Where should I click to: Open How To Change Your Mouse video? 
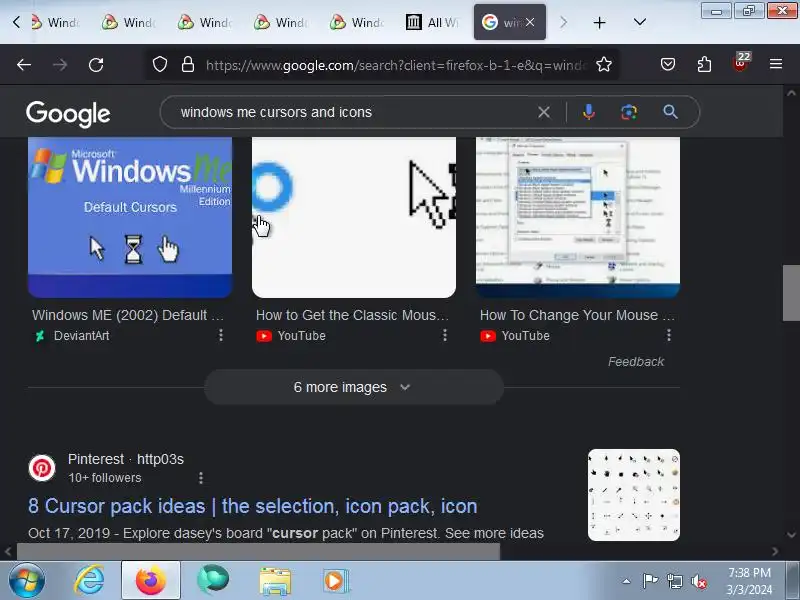577,315
